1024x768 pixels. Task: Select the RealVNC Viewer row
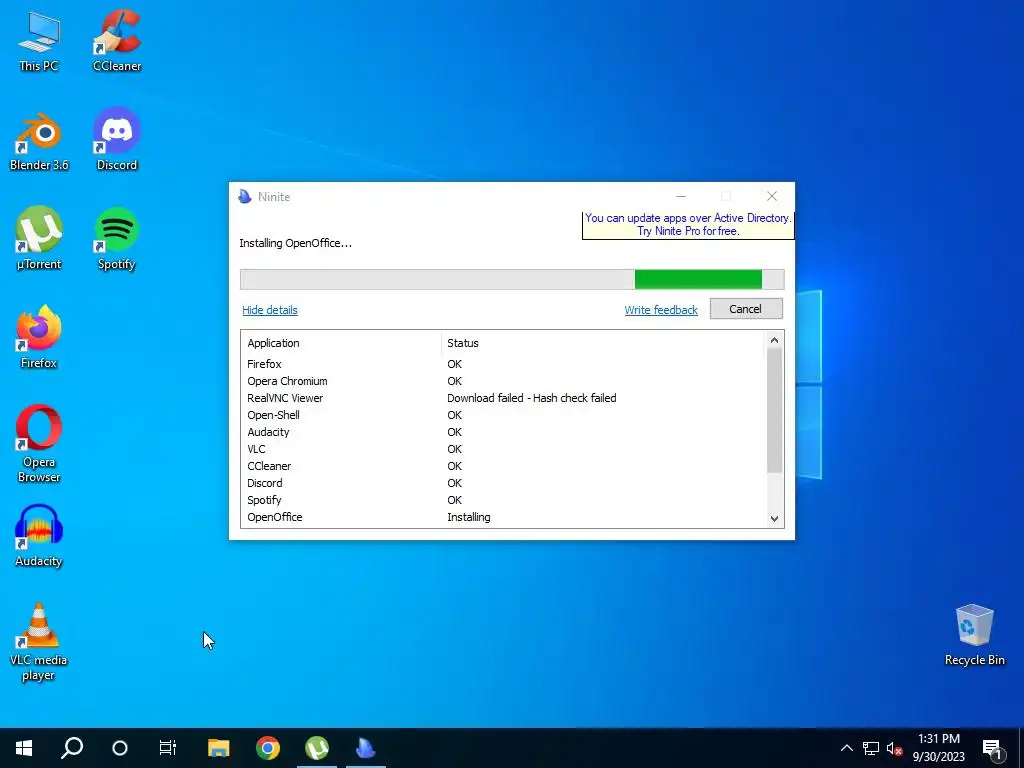coord(503,398)
